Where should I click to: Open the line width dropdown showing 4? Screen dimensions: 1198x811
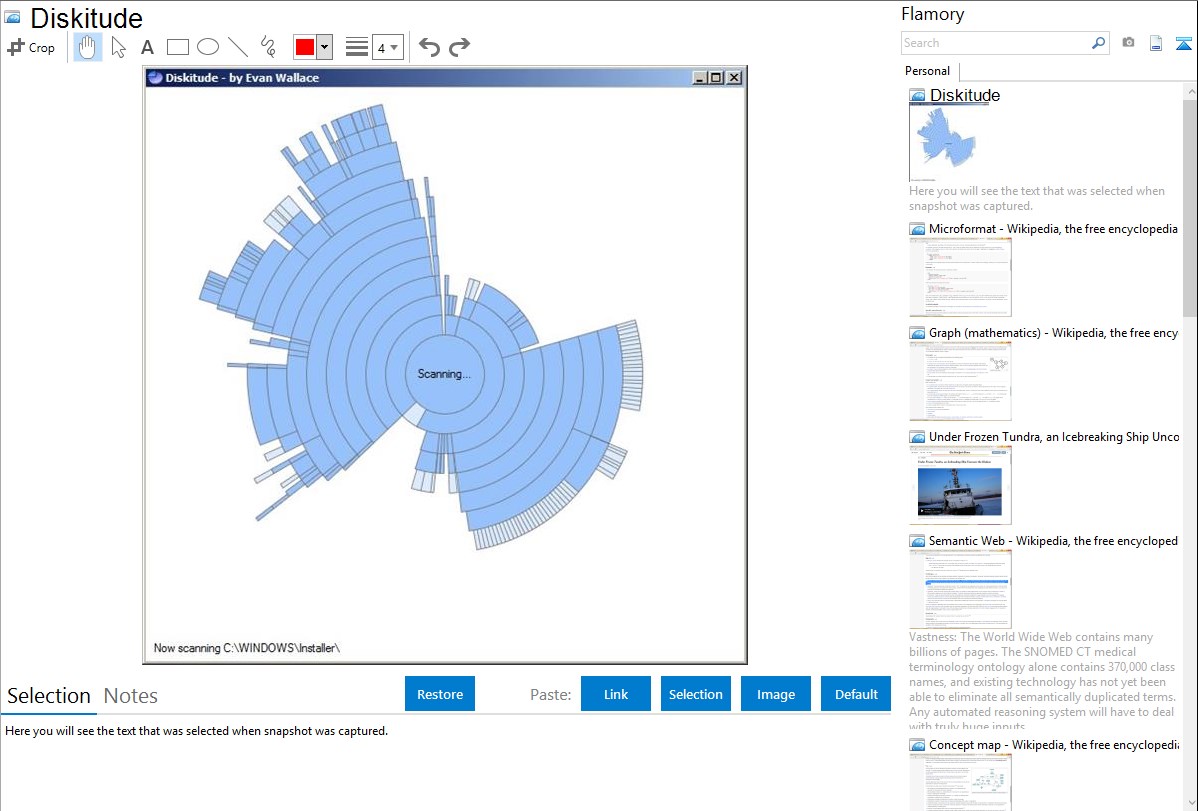pyautogui.click(x=388, y=47)
